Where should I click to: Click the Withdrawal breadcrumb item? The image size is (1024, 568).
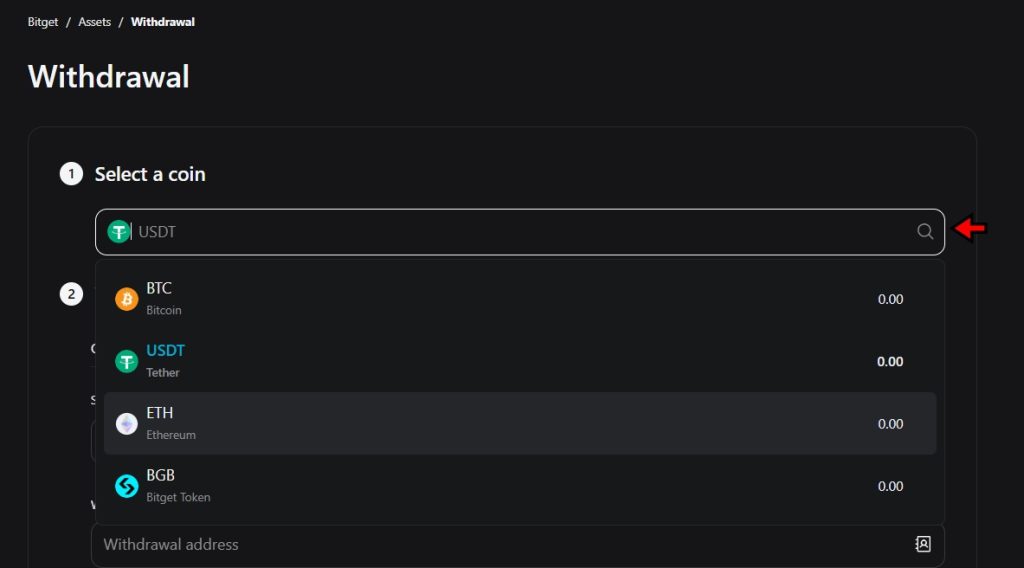coord(163,22)
